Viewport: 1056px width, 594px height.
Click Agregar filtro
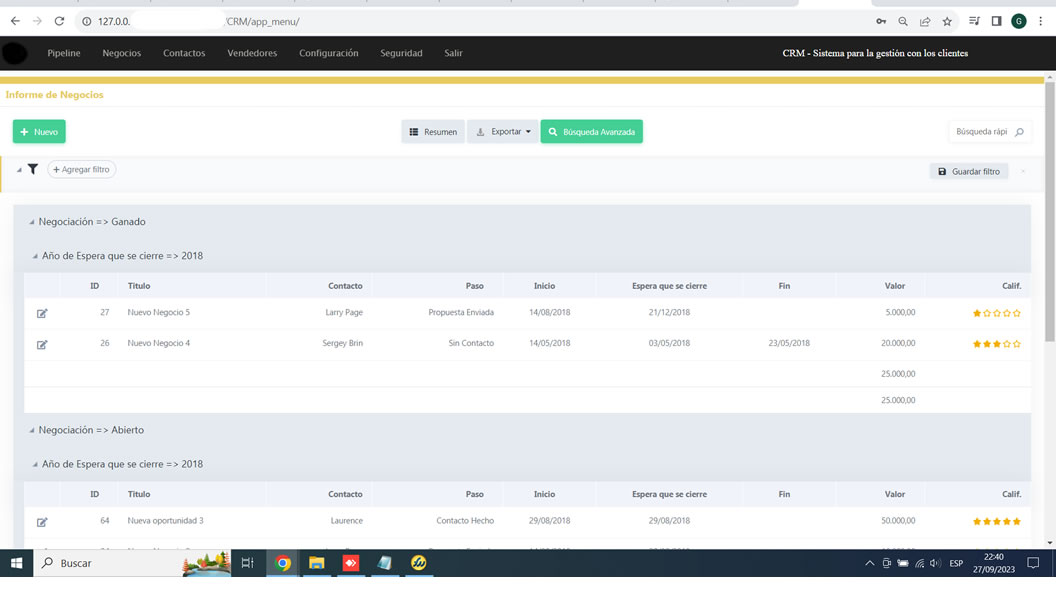pyautogui.click(x=81, y=170)
